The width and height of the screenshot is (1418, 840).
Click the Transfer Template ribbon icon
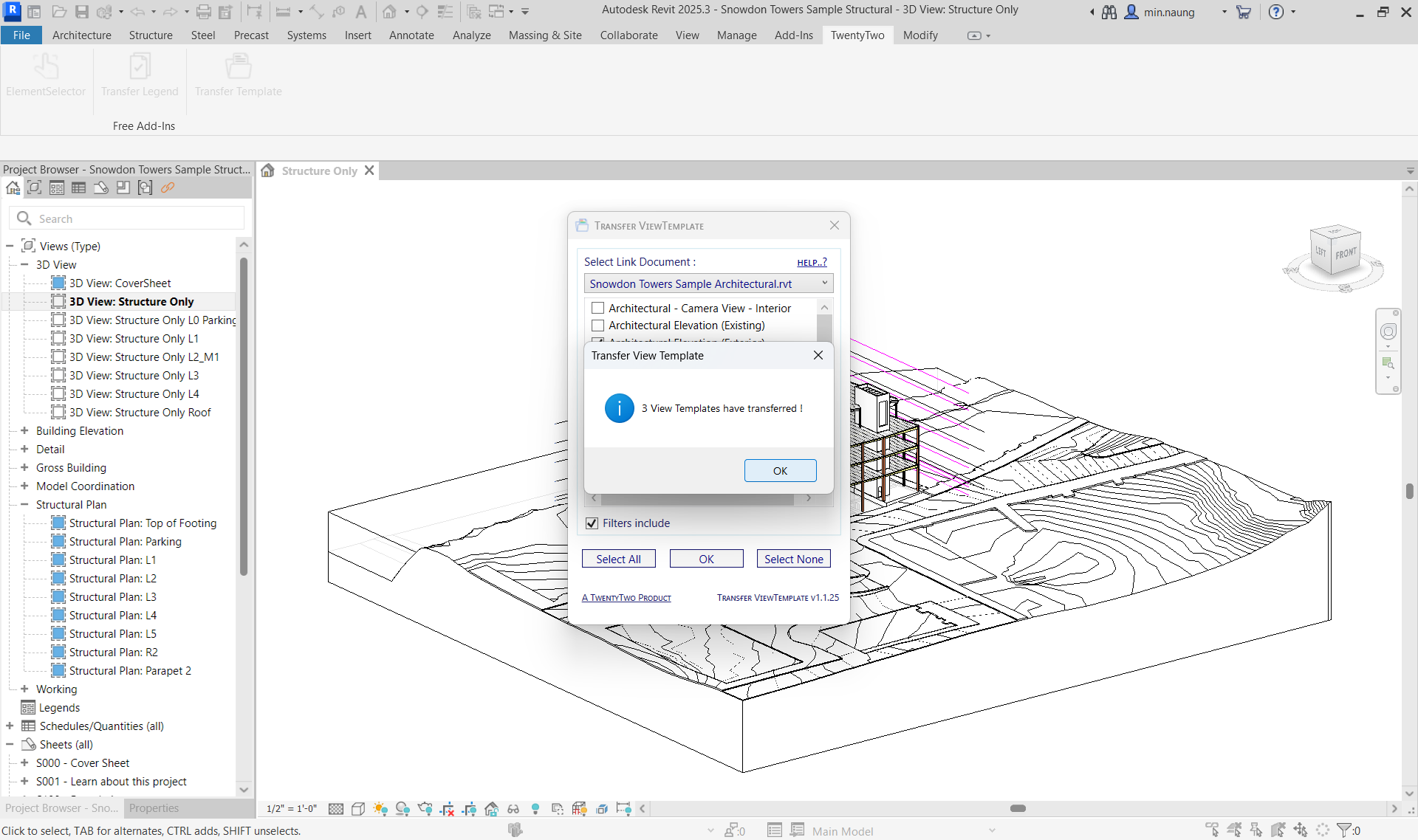pos(238,67)
